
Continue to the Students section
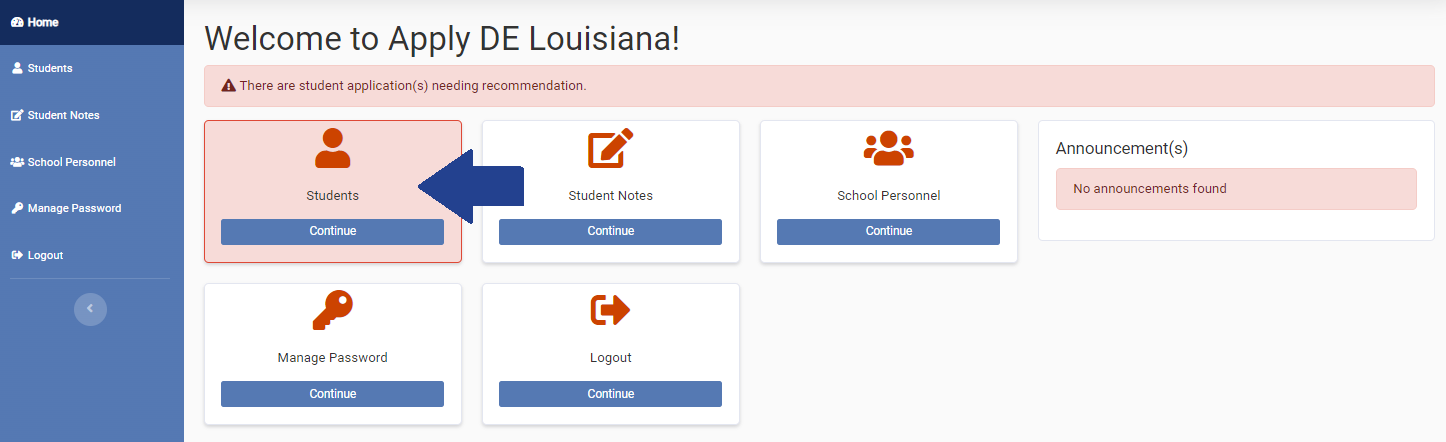pos(332,231)
